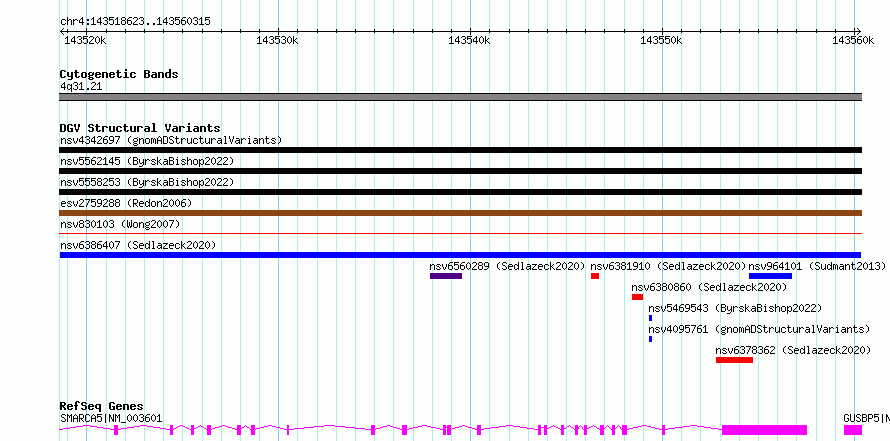890x441 pixels.
Task: Click the black bar for nsv4342697
Action: (461, 150)
